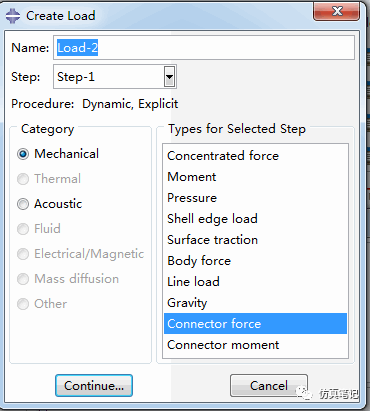Click the Continue... button
The image size is (370, 411).
coord(94,386)
